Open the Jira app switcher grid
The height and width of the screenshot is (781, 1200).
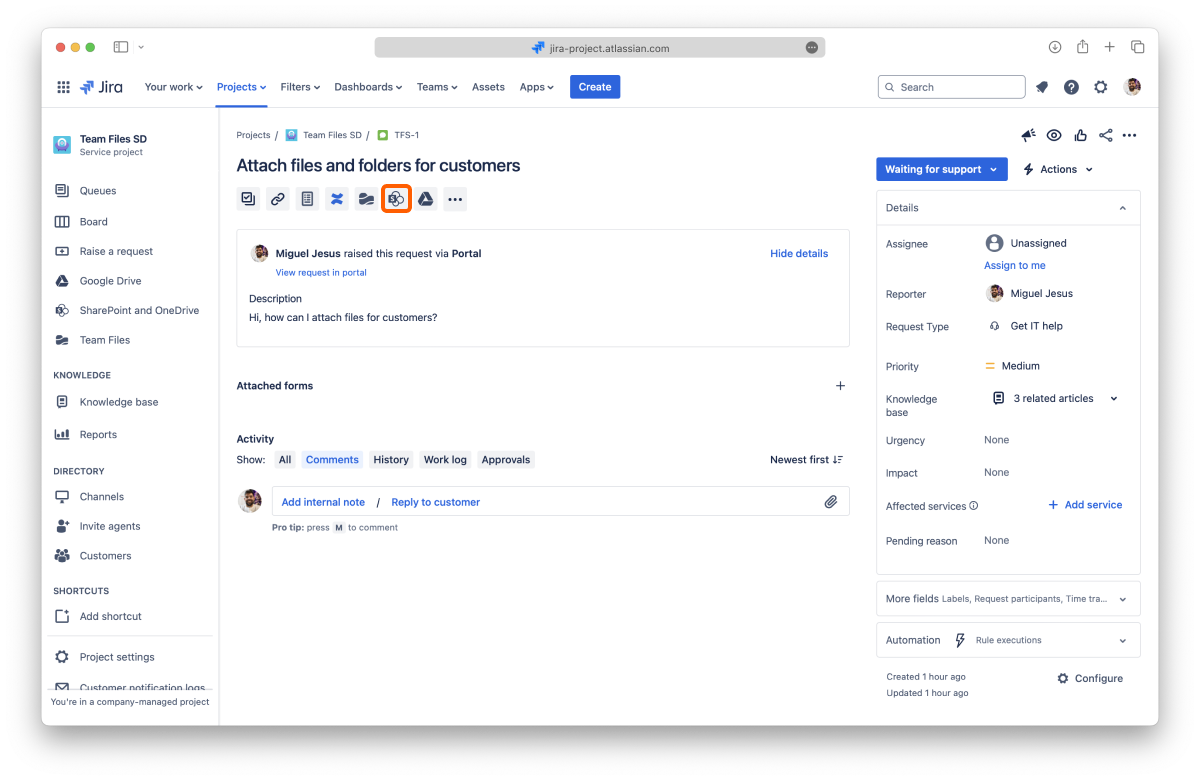click(x=64, y=87)
